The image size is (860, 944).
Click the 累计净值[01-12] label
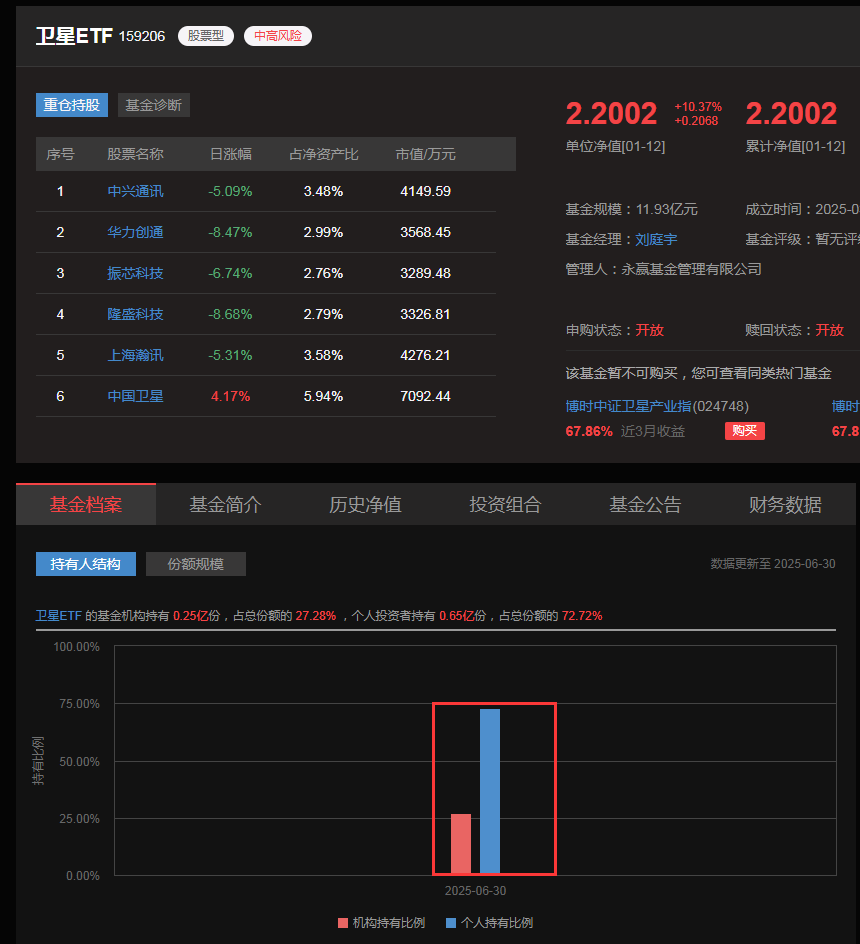796,146
